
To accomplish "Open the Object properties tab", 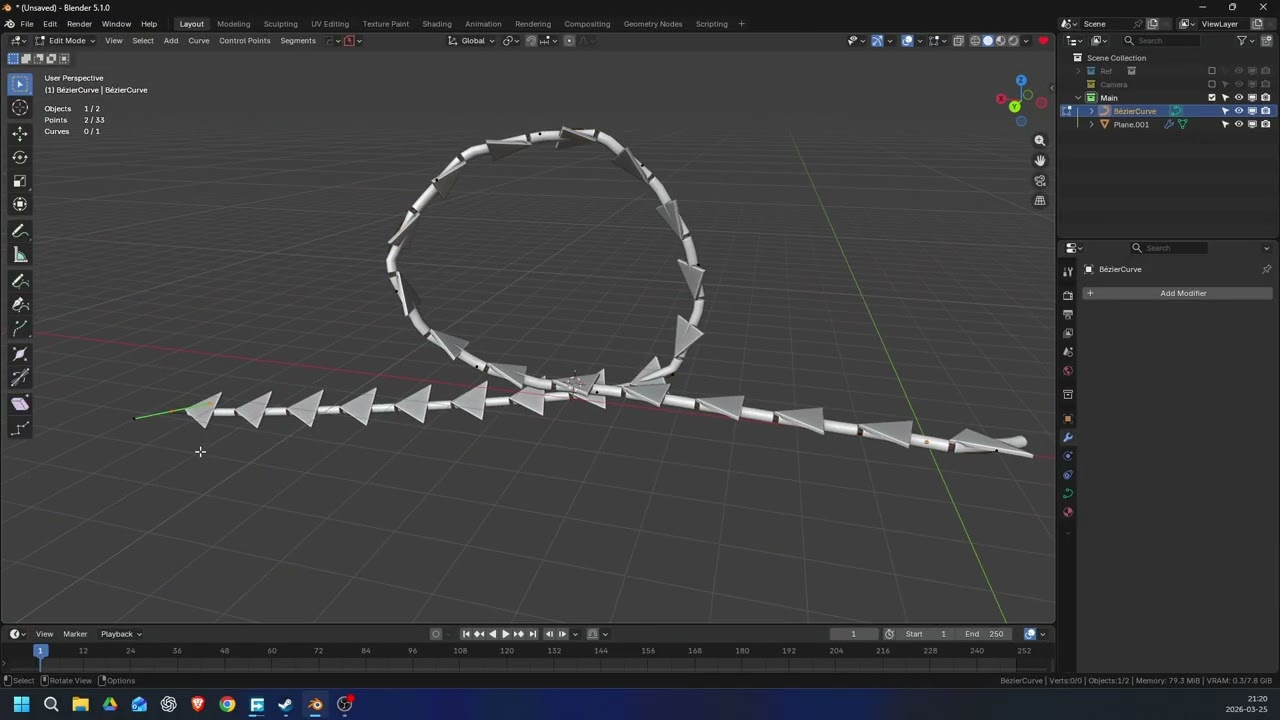I will tap(1068, 419).
